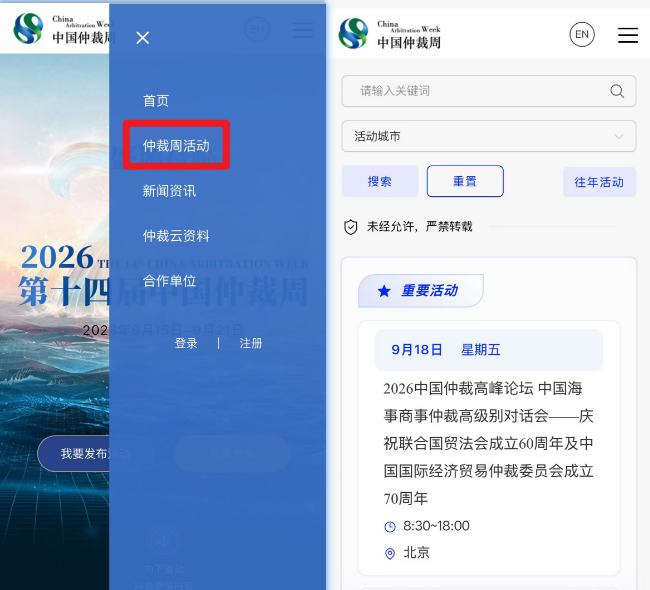Screen dimensions: 650x590
Task: Open the 2026中国仲裁高峰论坛 event title
Action: point(489,443)
